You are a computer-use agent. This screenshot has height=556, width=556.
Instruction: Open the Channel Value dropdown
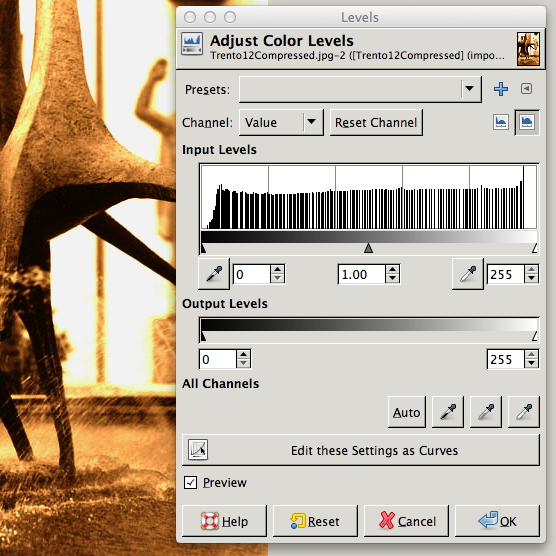coord(281,123)
